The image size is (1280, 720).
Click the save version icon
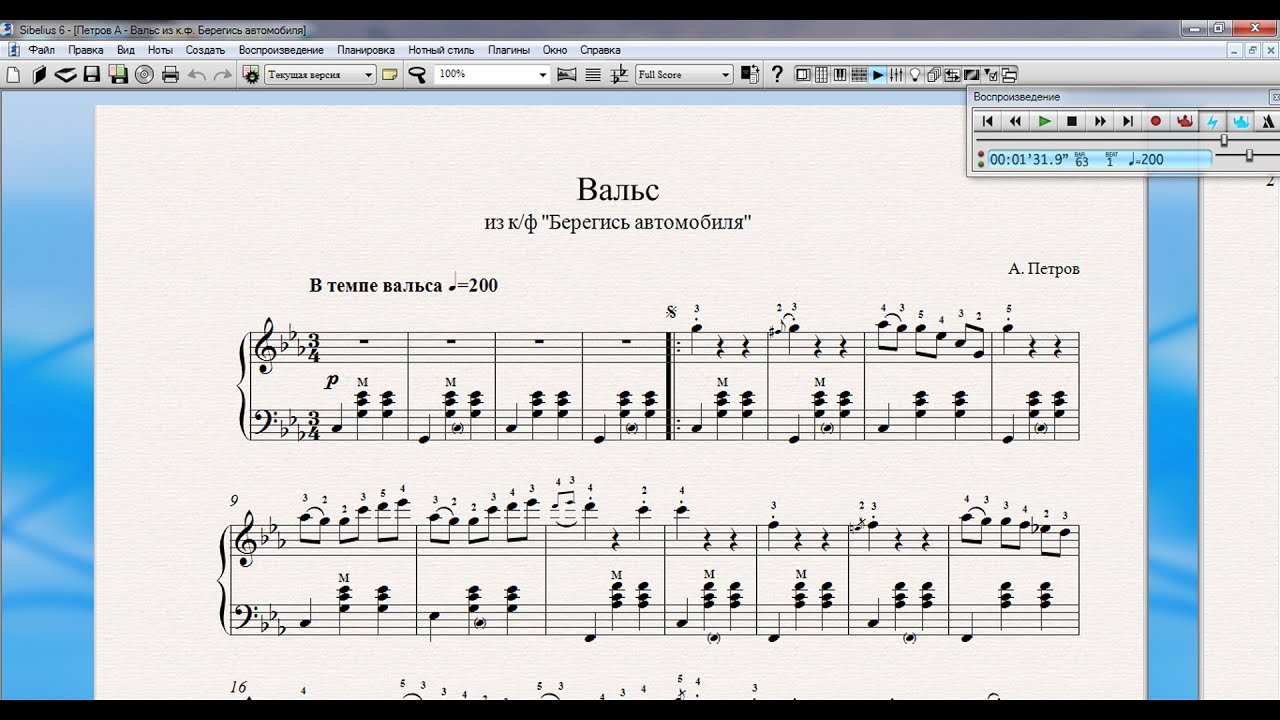118,74
